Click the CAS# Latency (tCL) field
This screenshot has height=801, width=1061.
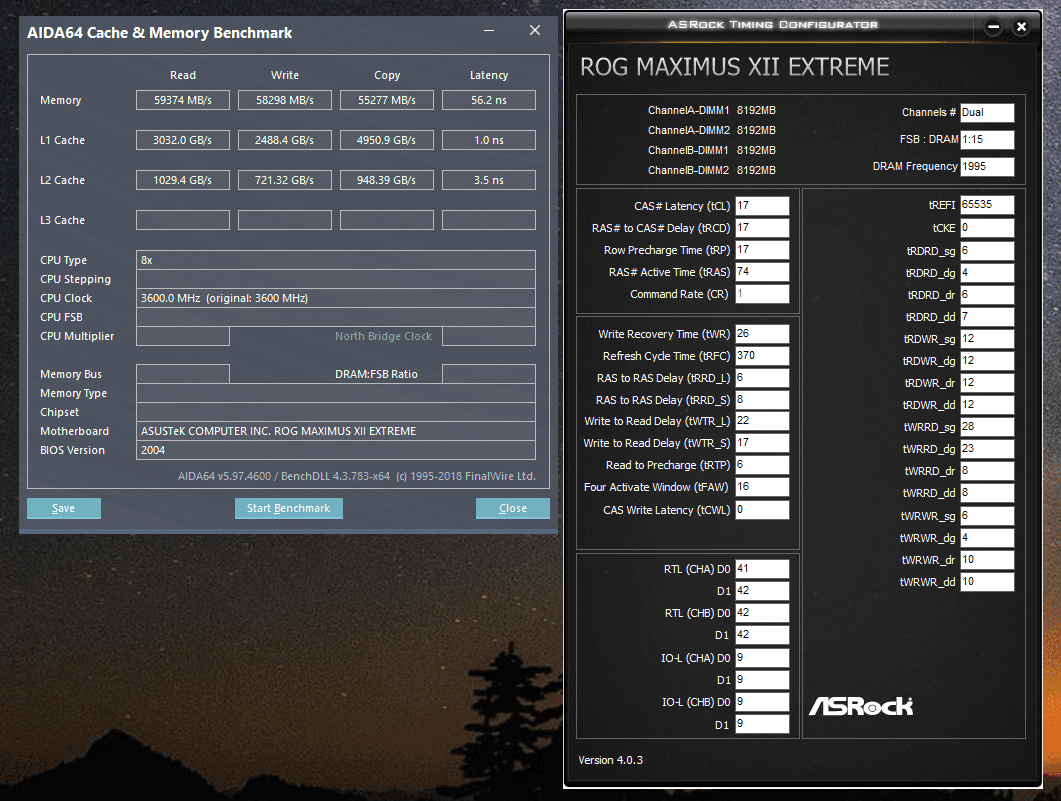(x=762, y=206)
